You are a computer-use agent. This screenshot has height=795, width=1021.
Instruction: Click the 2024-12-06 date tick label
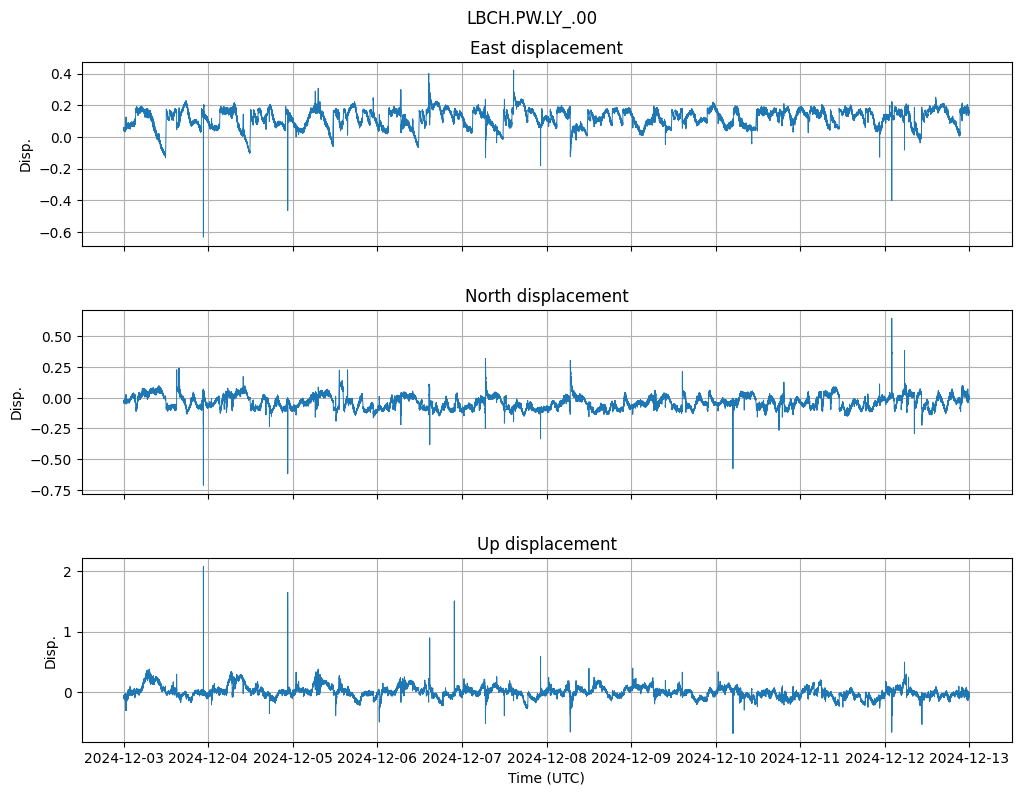378,759
